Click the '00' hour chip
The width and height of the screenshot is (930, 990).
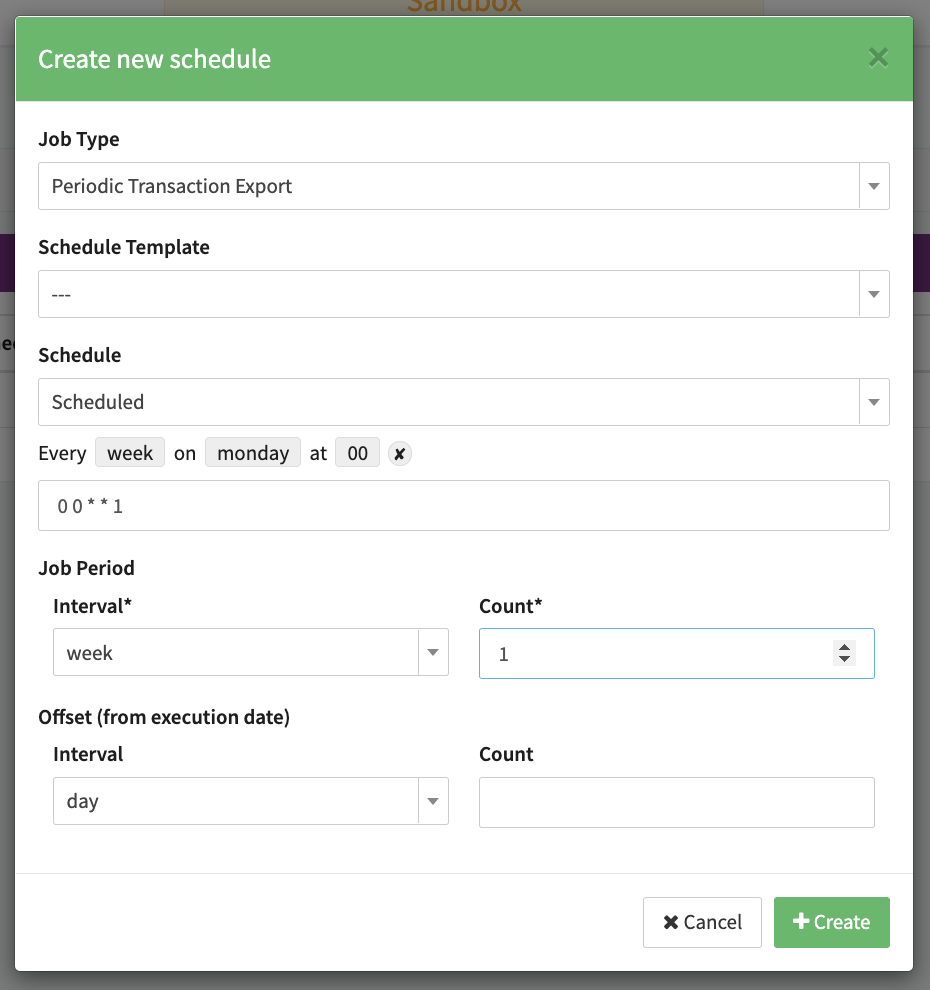[x=357, y=453]
